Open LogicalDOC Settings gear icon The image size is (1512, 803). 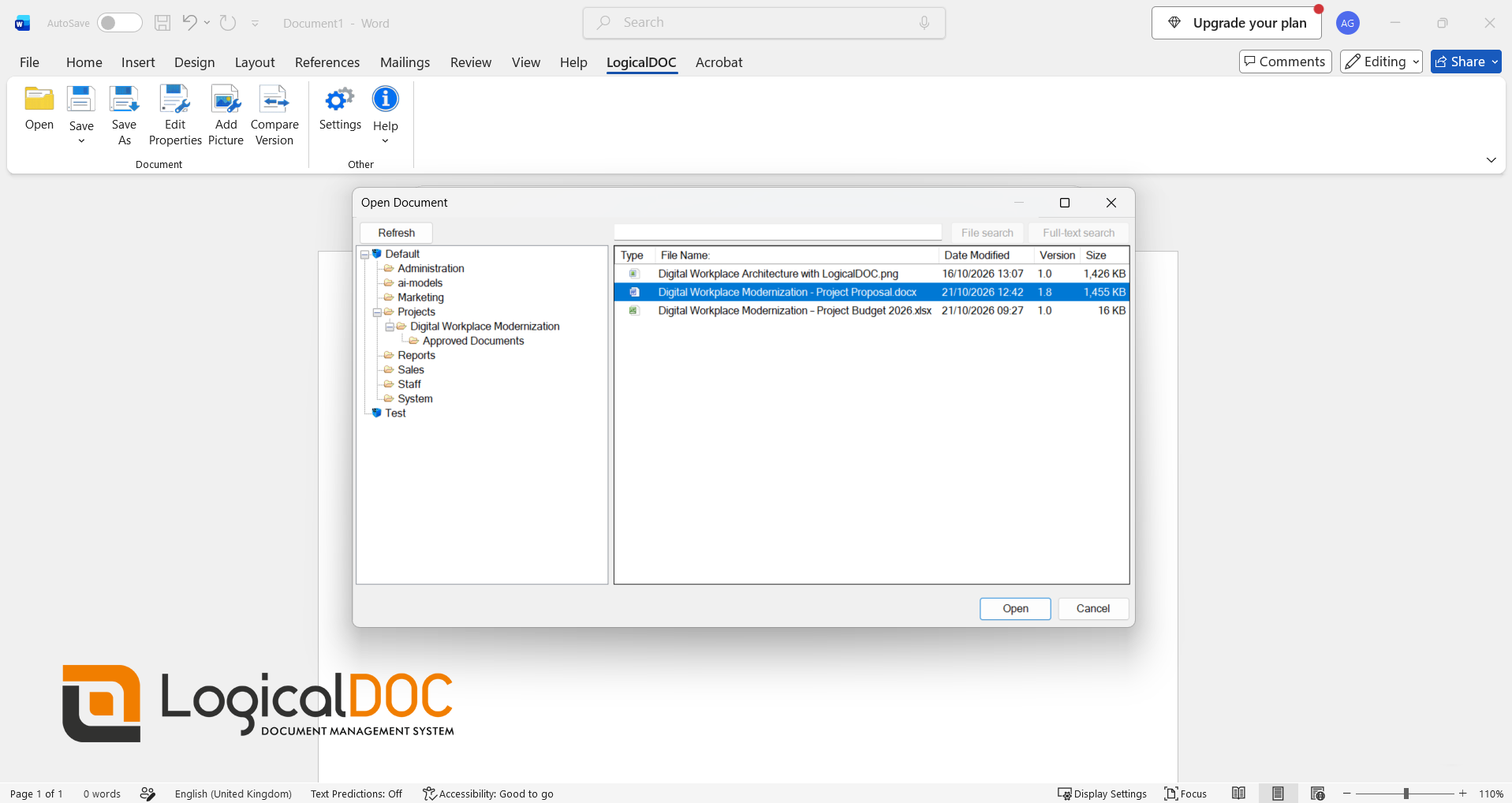click(340, 99)
